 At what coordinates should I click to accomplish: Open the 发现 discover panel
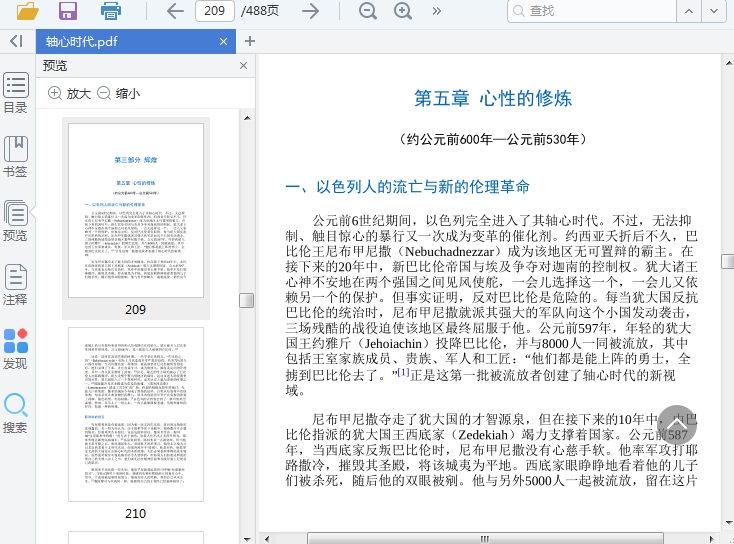[16, 348]
